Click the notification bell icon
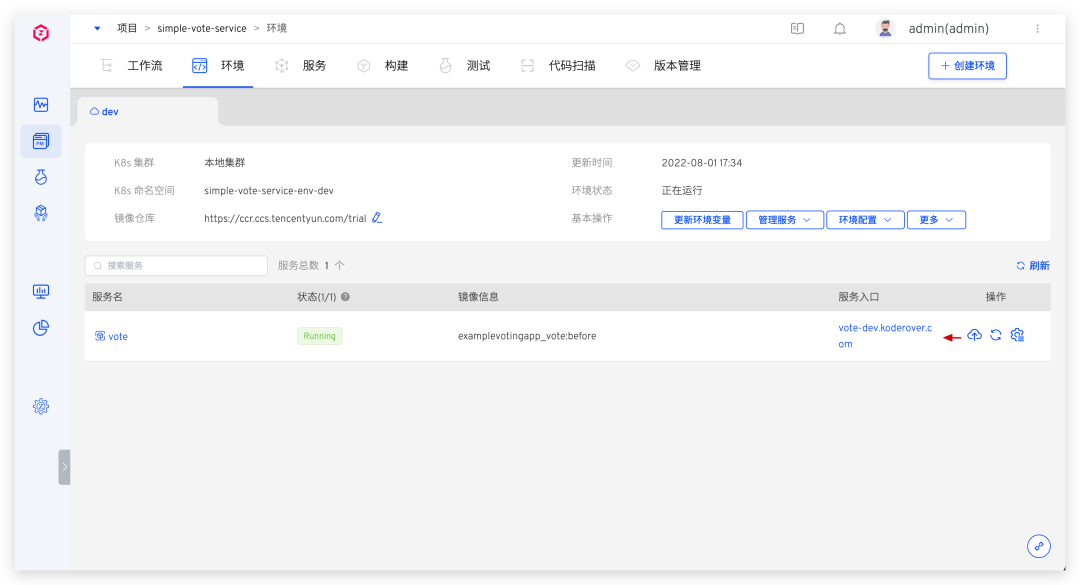Image resolution: width=1080 pixels, height=585 pixels. [840, 29]
